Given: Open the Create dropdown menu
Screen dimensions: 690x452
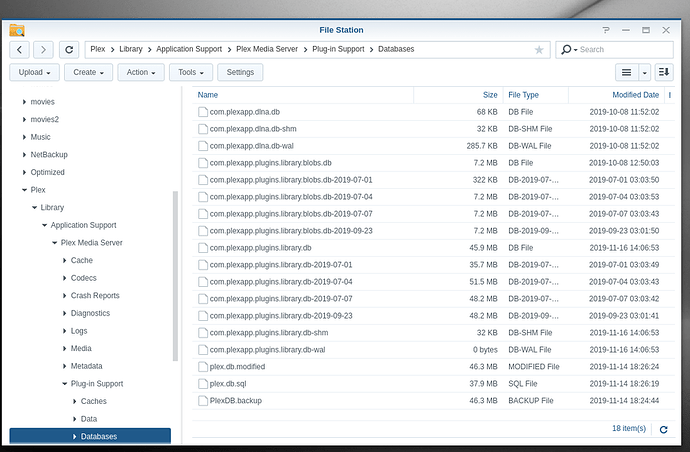Looking at the screenshot, I should (x=88, y=72).
